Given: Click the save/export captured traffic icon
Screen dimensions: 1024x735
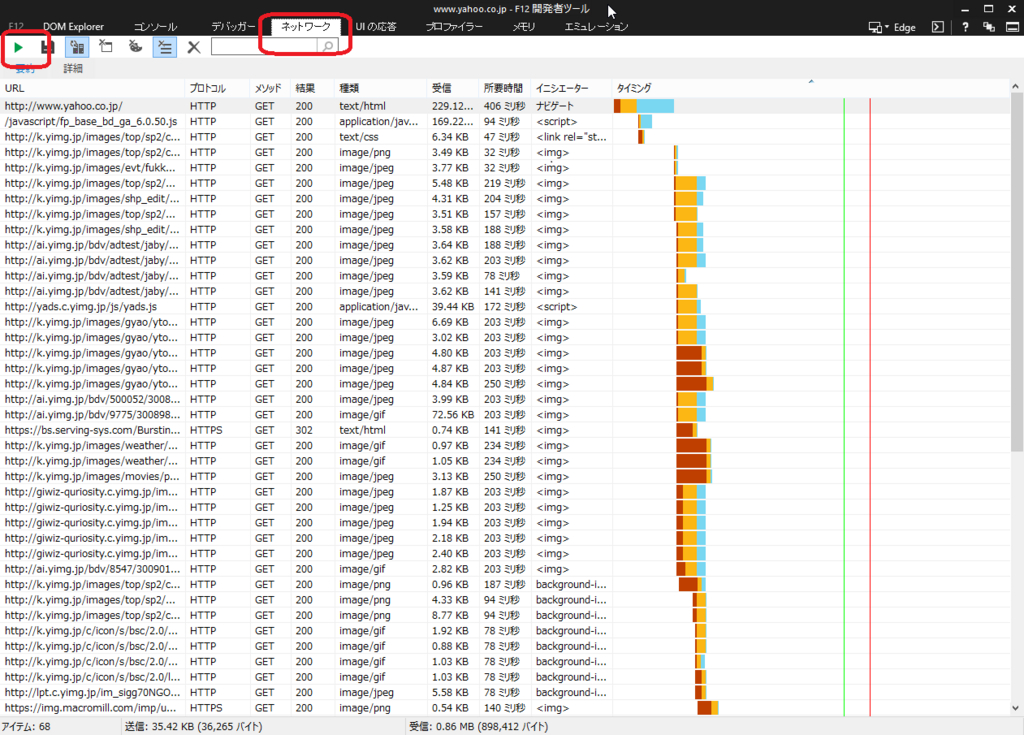Looking at the screenshot, I should click(47, 47).
